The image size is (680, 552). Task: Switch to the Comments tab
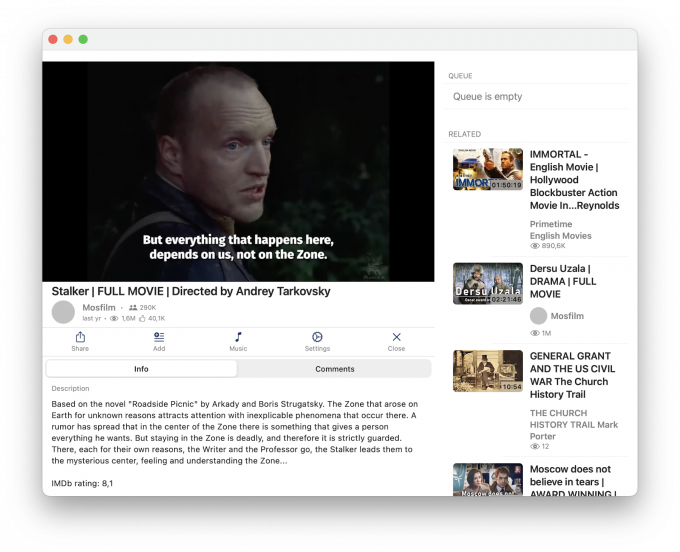point(334,369)
